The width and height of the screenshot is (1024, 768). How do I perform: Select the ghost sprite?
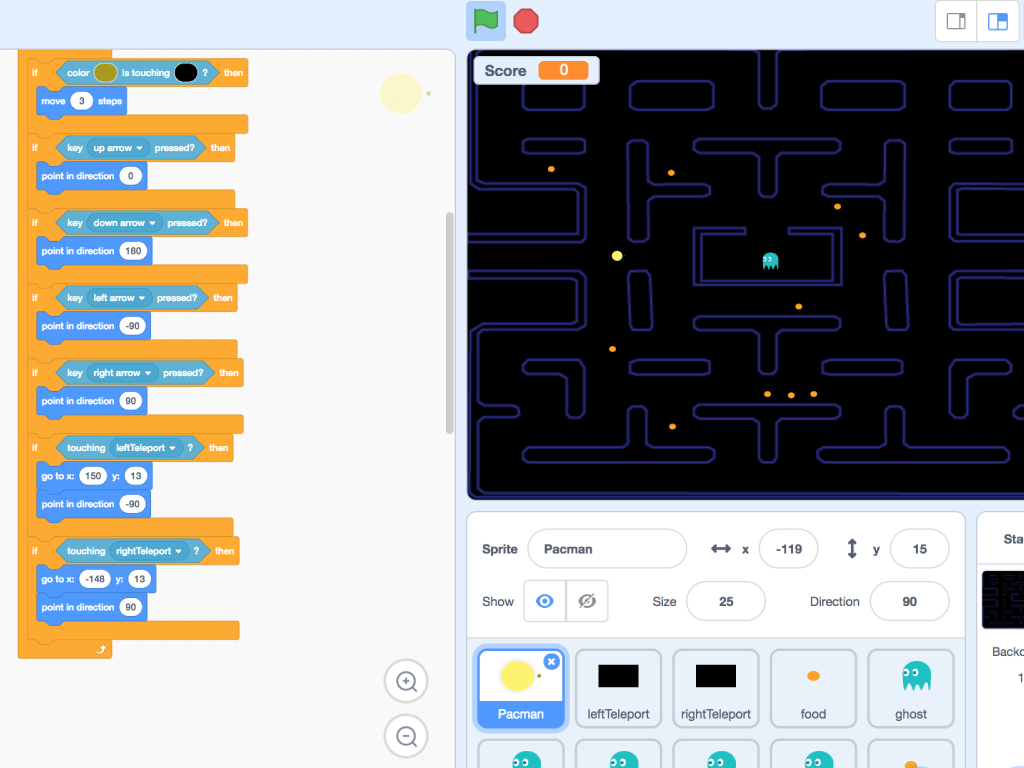pos(910,688)
